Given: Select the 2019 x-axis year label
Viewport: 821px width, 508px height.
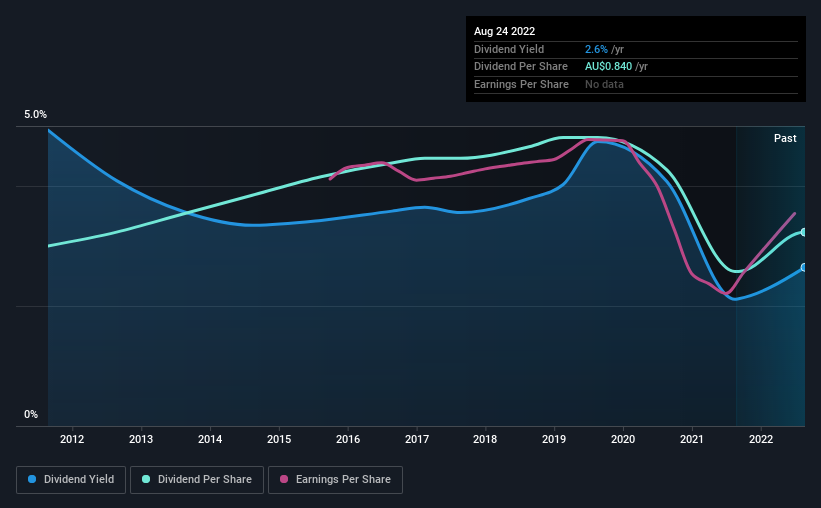Looking at the screenshot, I should click(554, 439).
